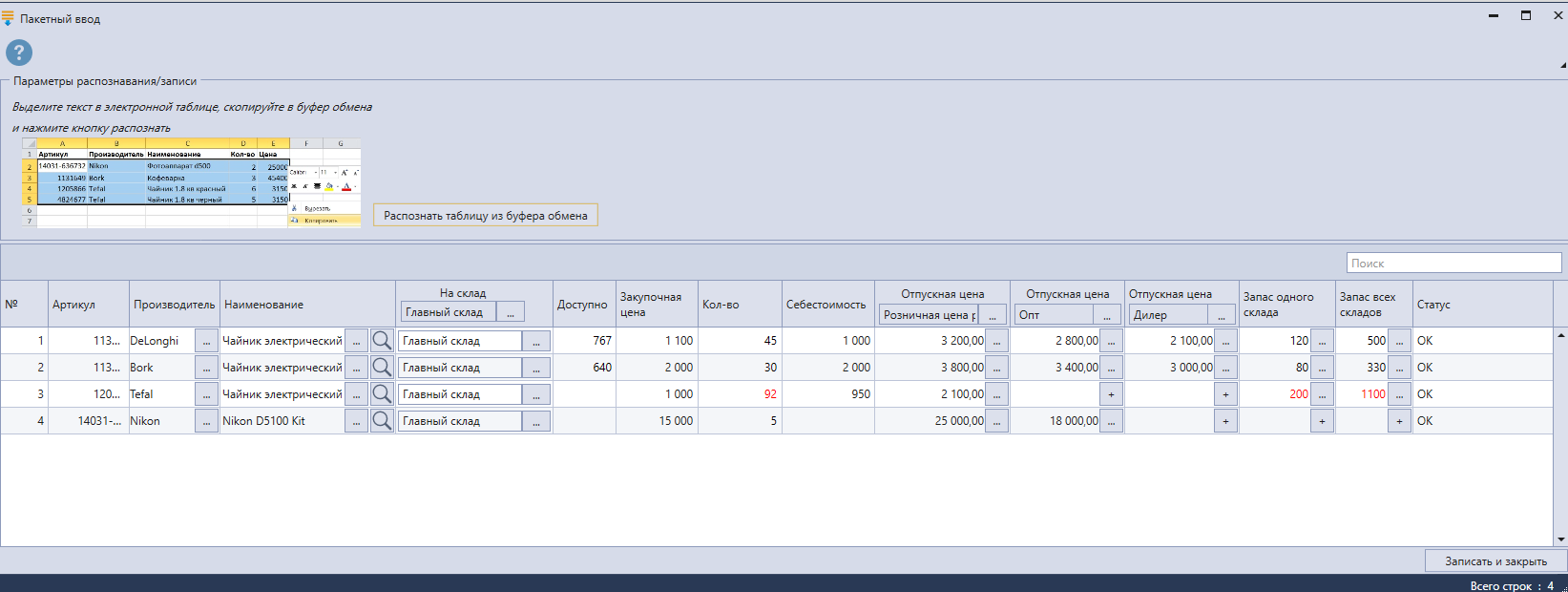This screenshot has height=592, width=1568.
Task: Open Дилер price editor for 3 000,00
Action: (1225, 368)
